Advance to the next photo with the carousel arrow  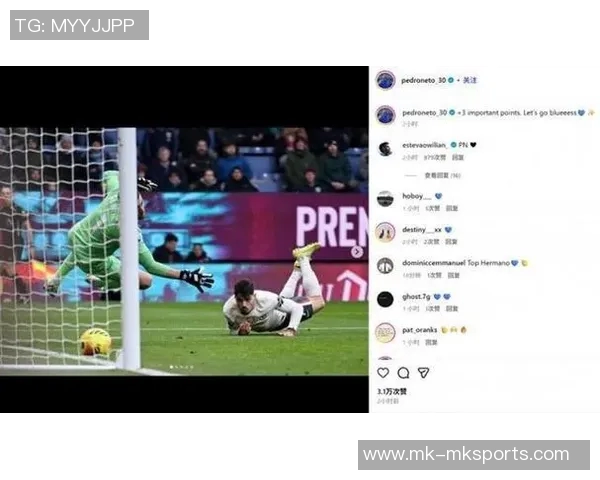click(x=357, y=251)
